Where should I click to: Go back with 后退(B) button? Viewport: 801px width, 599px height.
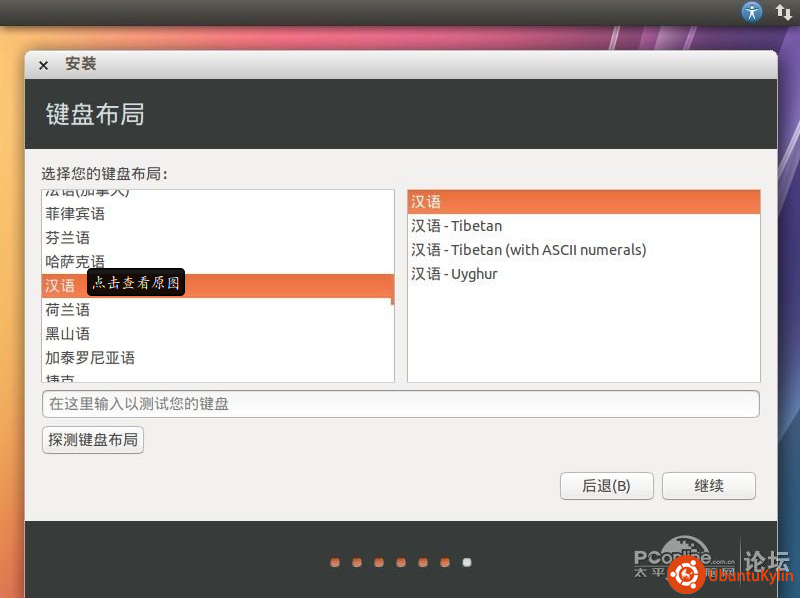tap(606, 486)
